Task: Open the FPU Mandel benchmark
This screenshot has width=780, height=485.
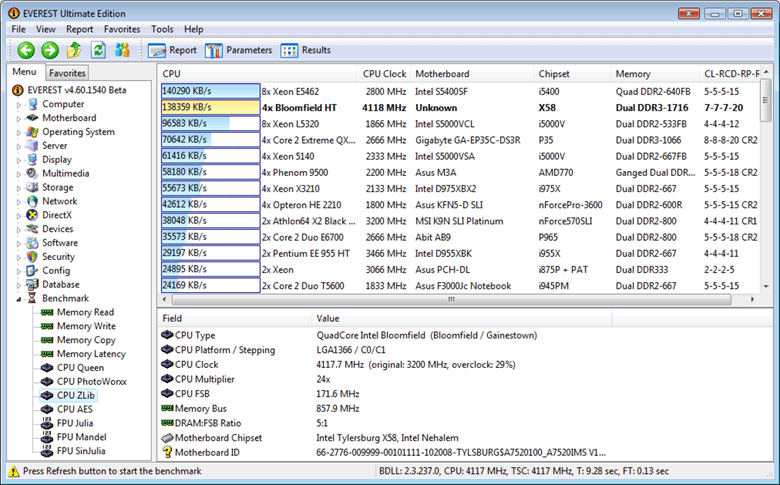Action: tap(82, 437)
